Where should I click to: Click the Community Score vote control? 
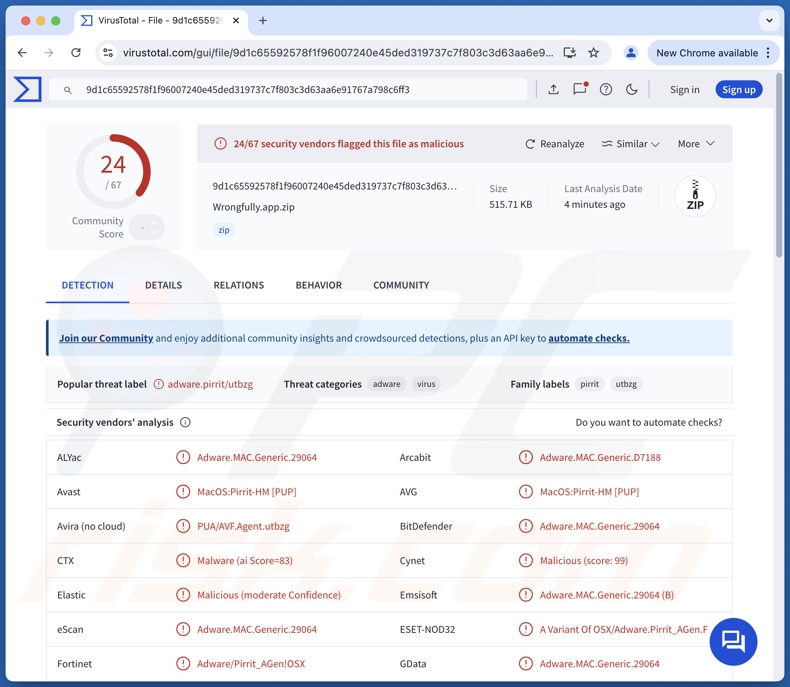(146, 227)
